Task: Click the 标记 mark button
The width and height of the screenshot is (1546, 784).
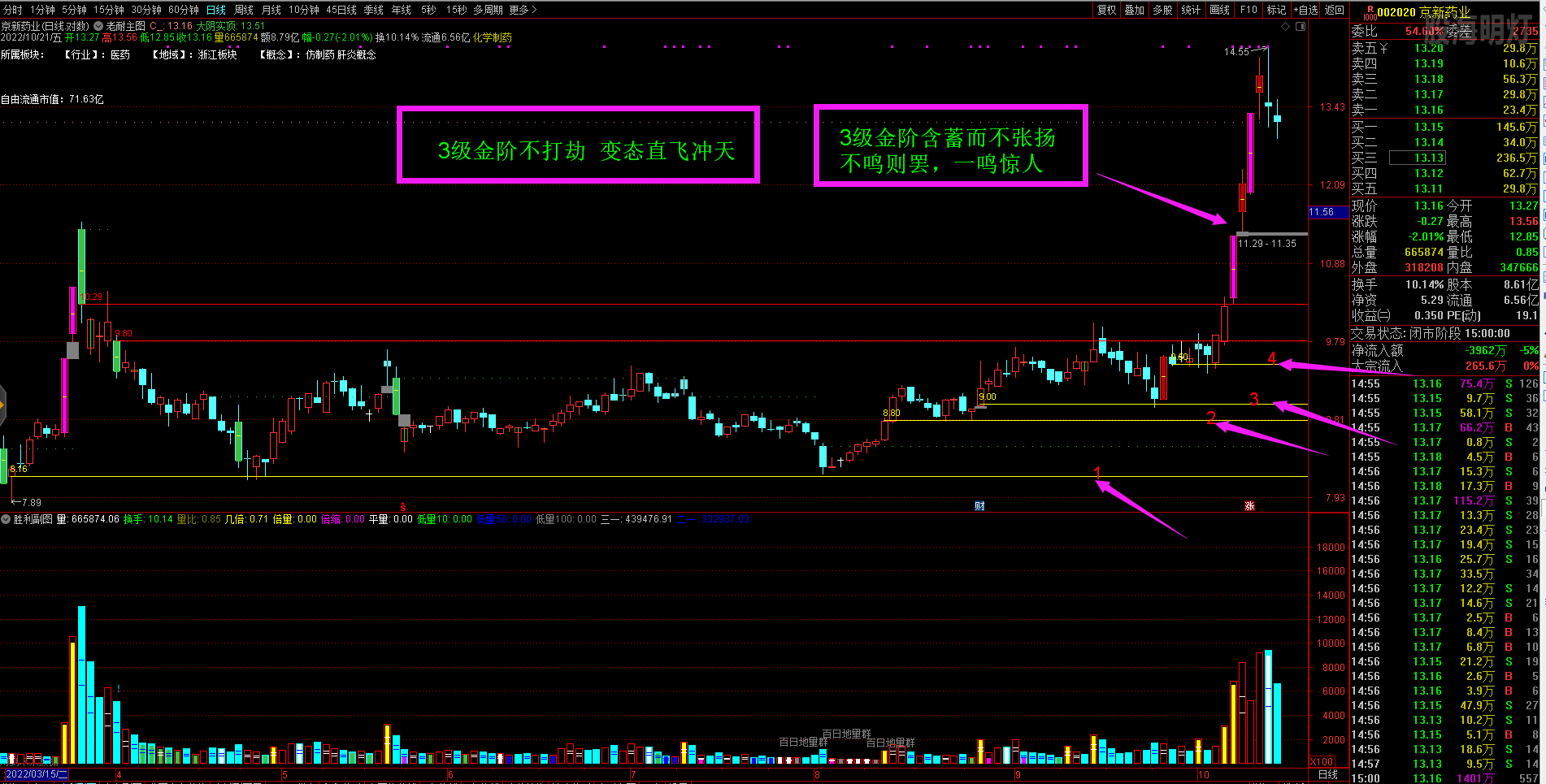Action: (x=1276, y=10)
